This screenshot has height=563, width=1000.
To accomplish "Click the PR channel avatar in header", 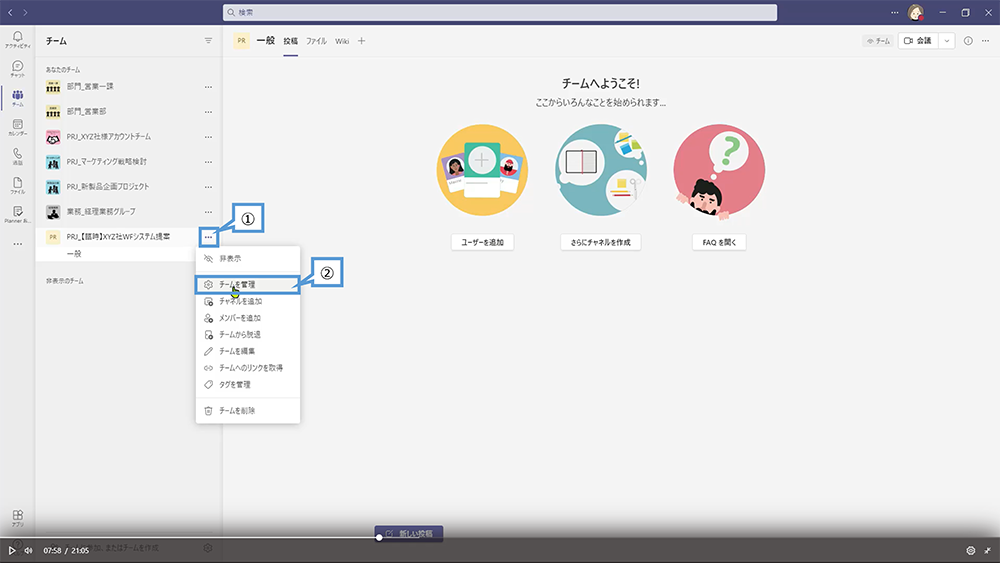I will pos(242,41).
